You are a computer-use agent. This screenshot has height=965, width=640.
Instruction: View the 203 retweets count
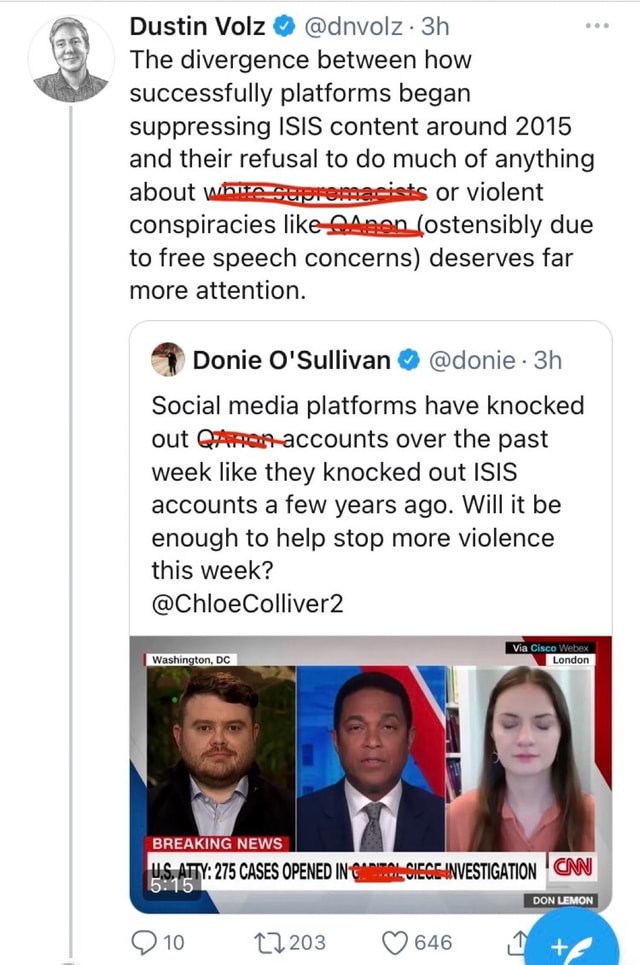point(307,942)
